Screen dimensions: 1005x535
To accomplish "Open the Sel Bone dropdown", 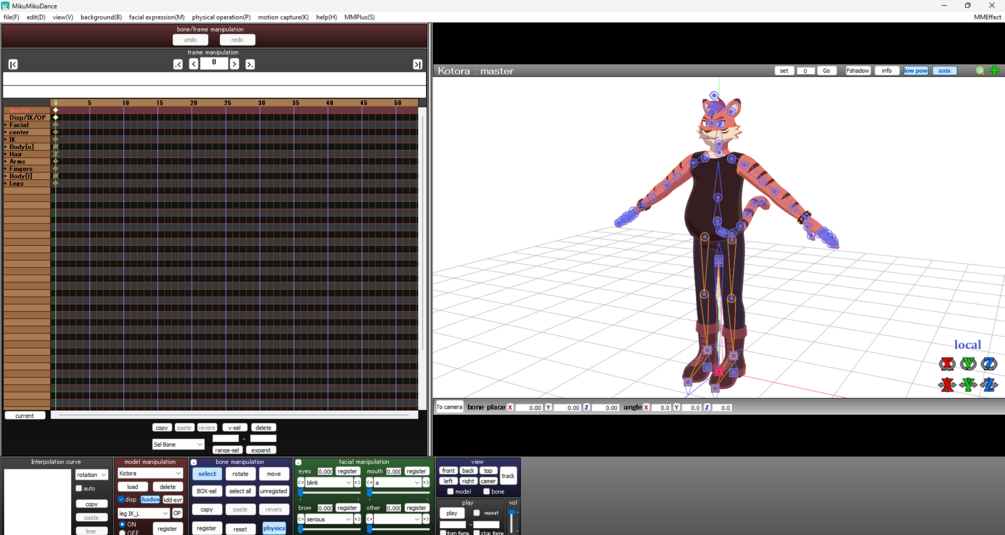I will pyautogui.click(x=178, y=444).
